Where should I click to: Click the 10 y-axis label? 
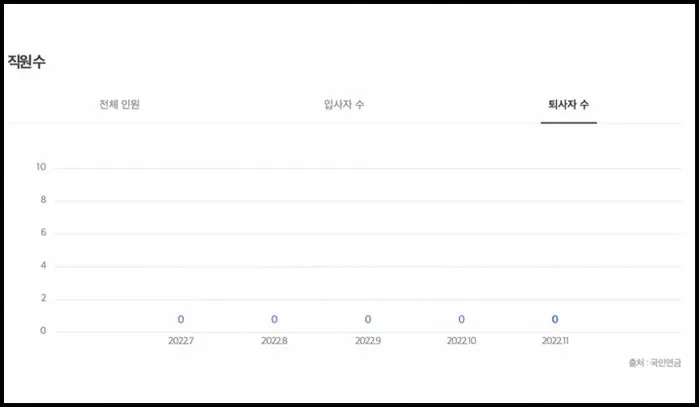[41, 167]
